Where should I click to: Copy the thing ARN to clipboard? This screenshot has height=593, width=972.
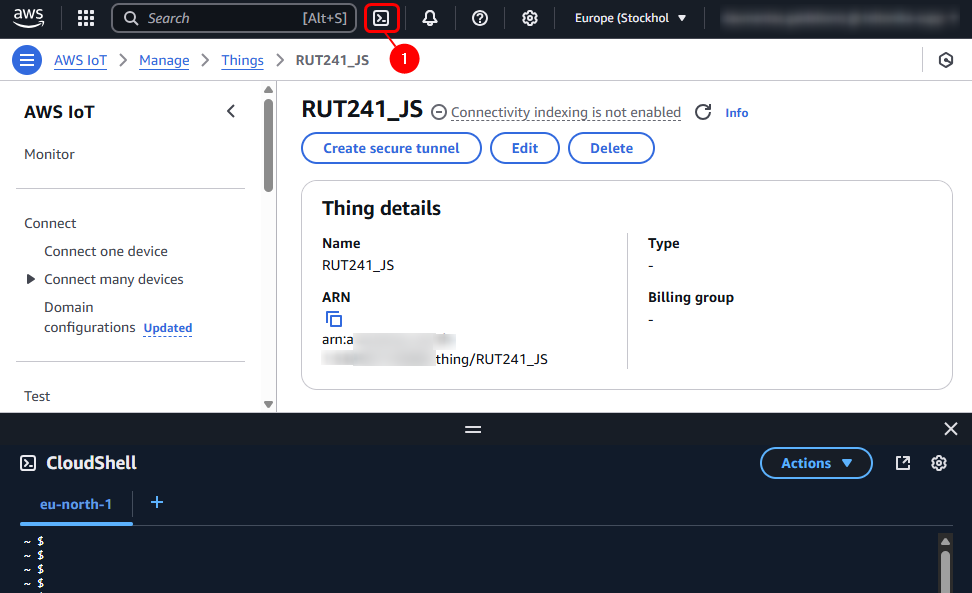(334, 319)
